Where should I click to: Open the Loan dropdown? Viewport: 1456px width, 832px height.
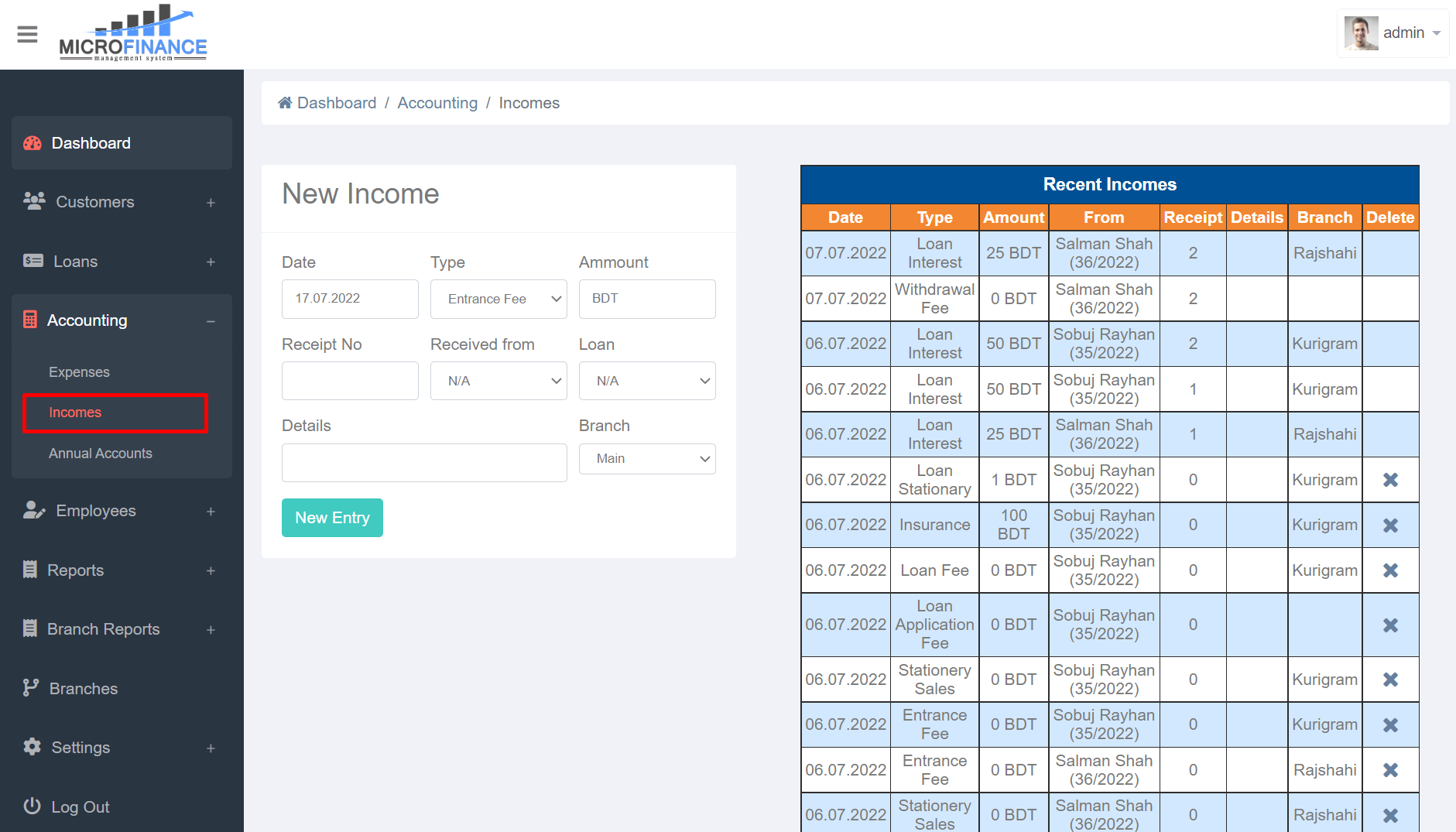pyautogui.click(x=647, y=381)
